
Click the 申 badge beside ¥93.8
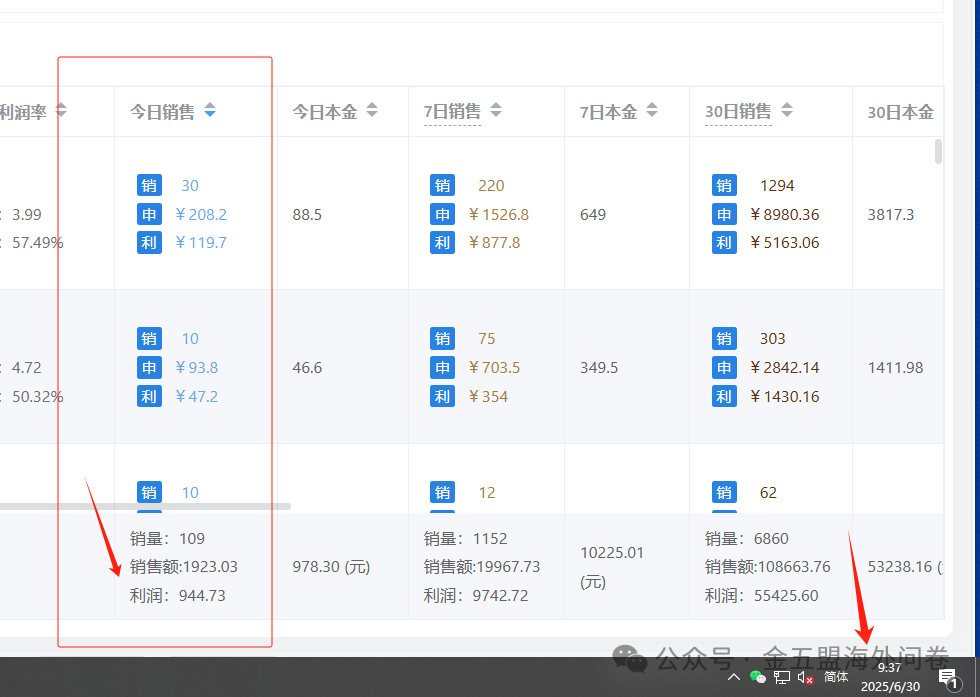[x=149, y=367]
